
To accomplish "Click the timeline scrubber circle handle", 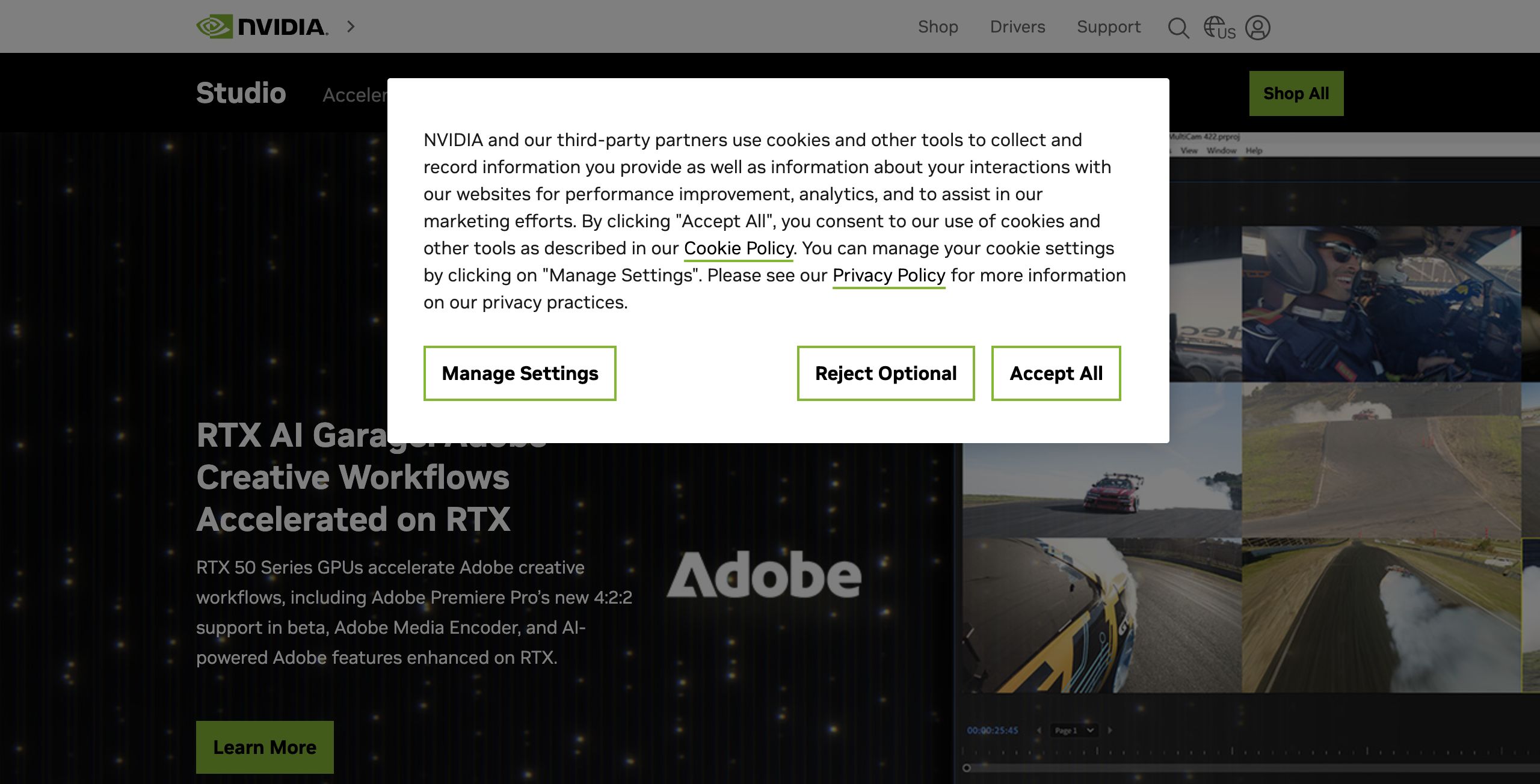I will [967, 768].
